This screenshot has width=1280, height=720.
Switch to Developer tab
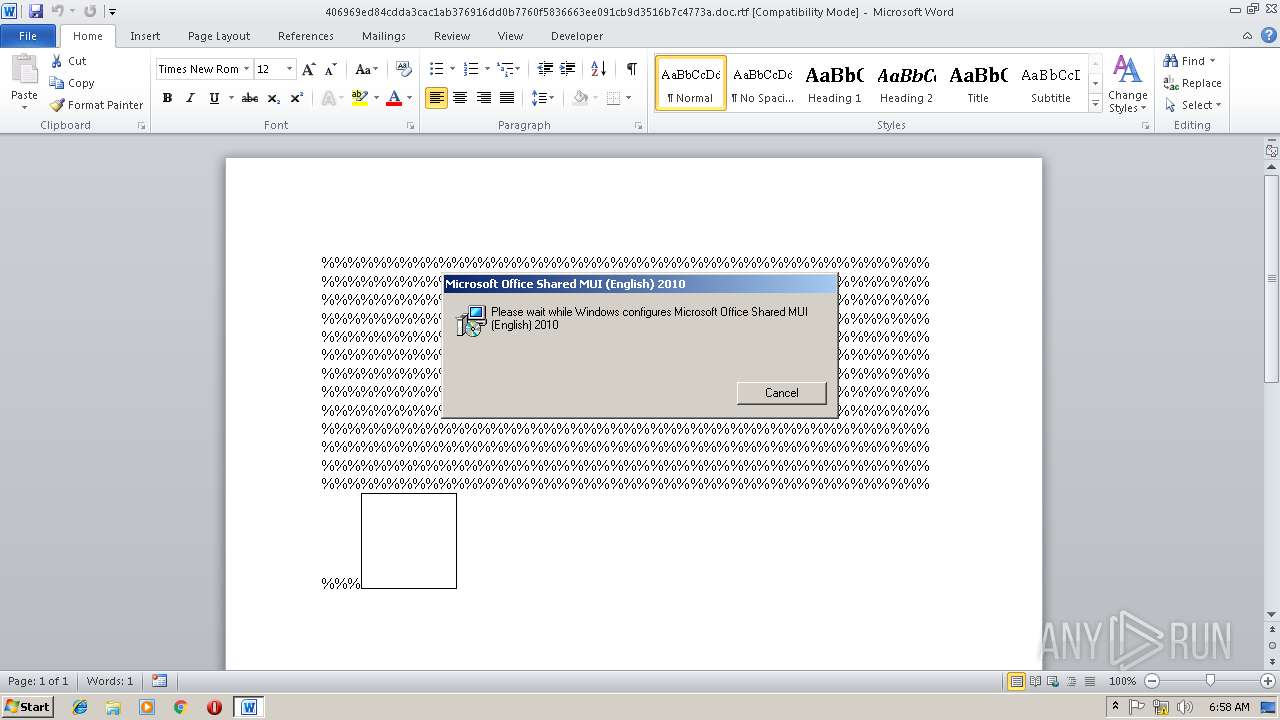click(577, 36)
